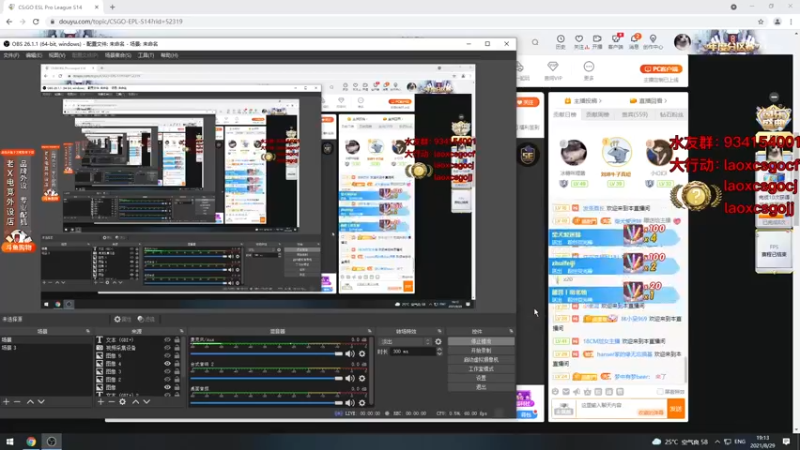Remove the selected source with minus icon
The image size is (800, 450).
pyautogui.click(x=111, y=402)
